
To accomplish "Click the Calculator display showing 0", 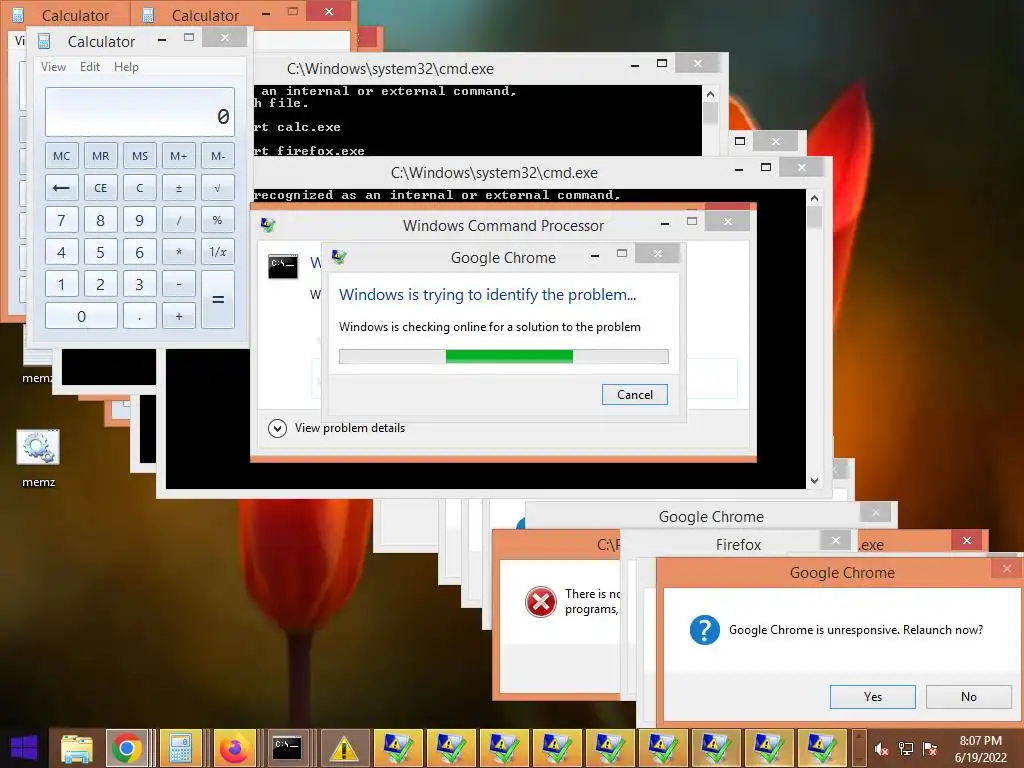I will pos(140,112).
